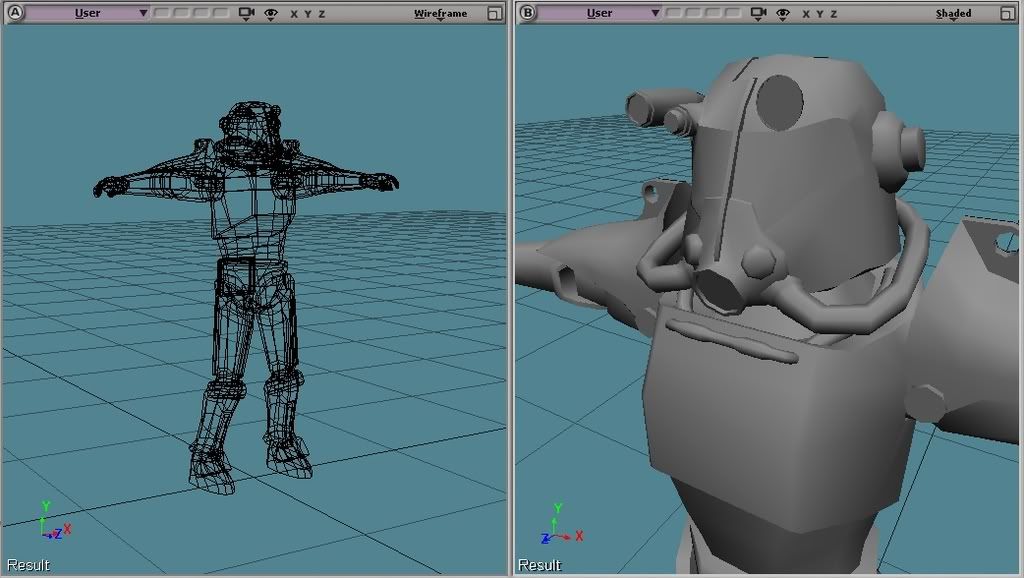
Task: Open the eye visibility menu in viewport A
Action: pos(271,14)
